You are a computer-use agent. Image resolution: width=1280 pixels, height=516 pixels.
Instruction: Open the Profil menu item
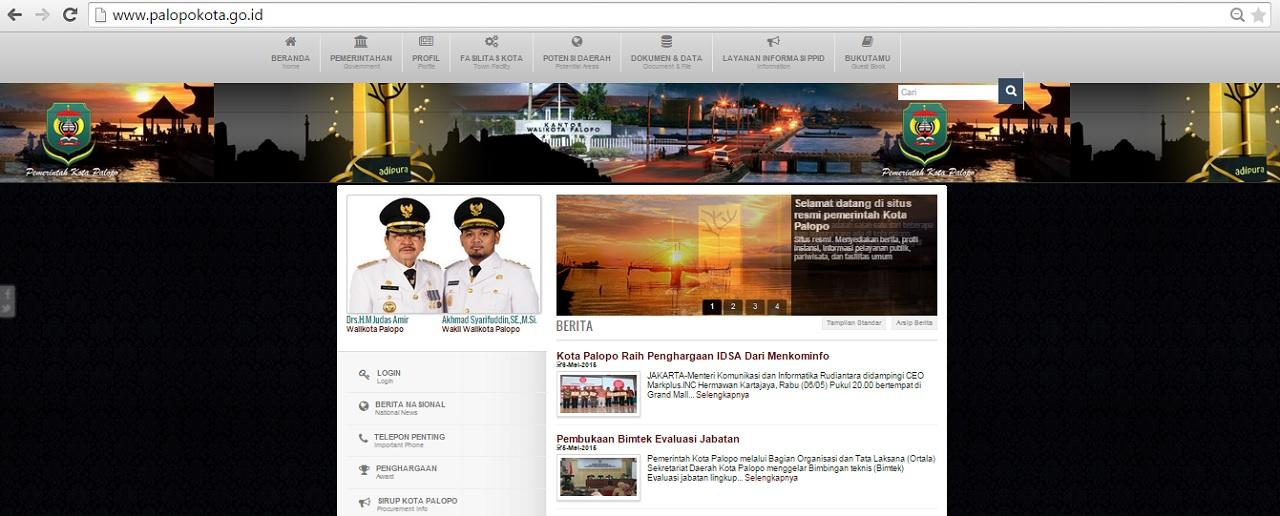click(x=426, y=53)
